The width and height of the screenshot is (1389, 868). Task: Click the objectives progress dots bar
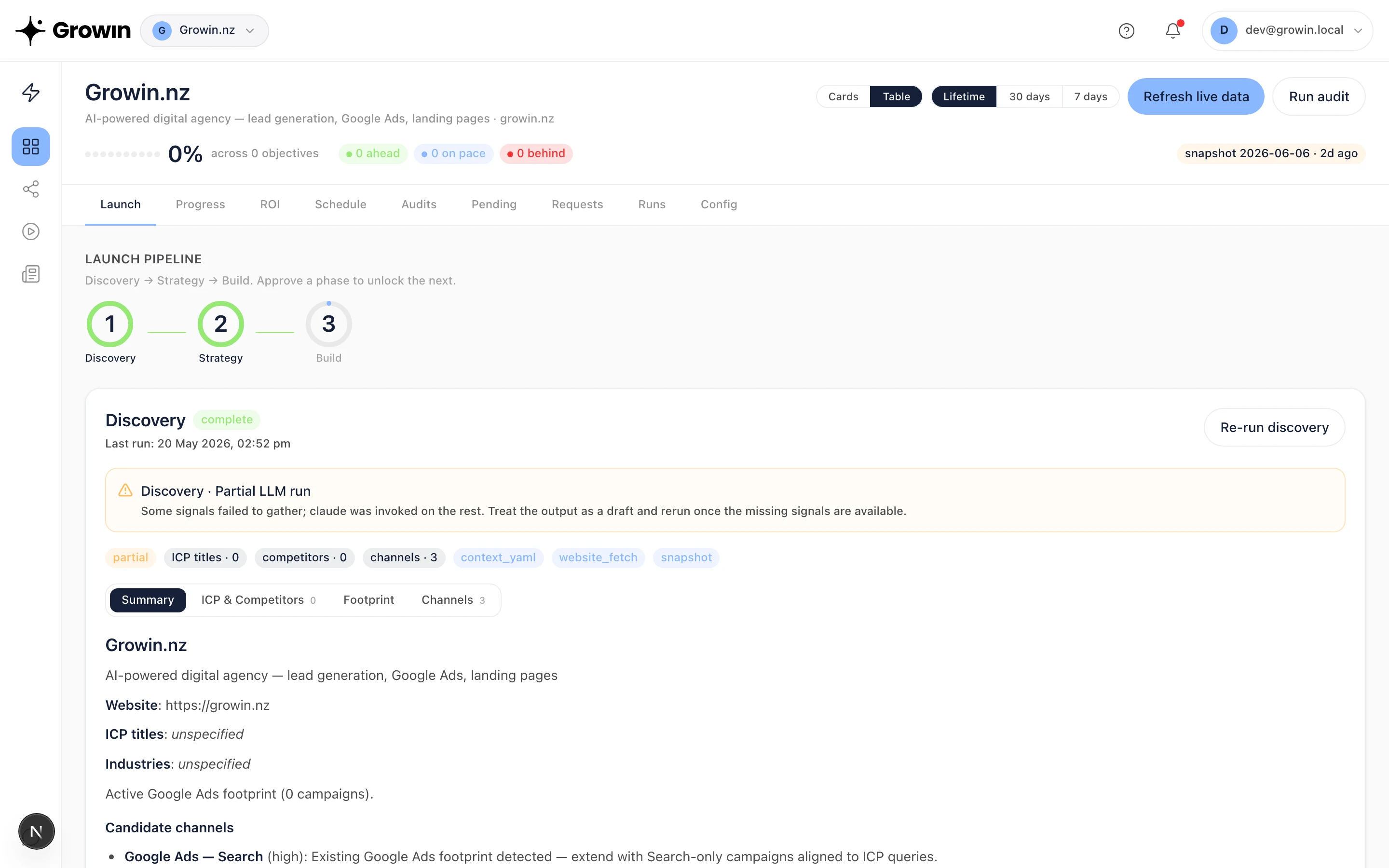[x=122, y=154]
